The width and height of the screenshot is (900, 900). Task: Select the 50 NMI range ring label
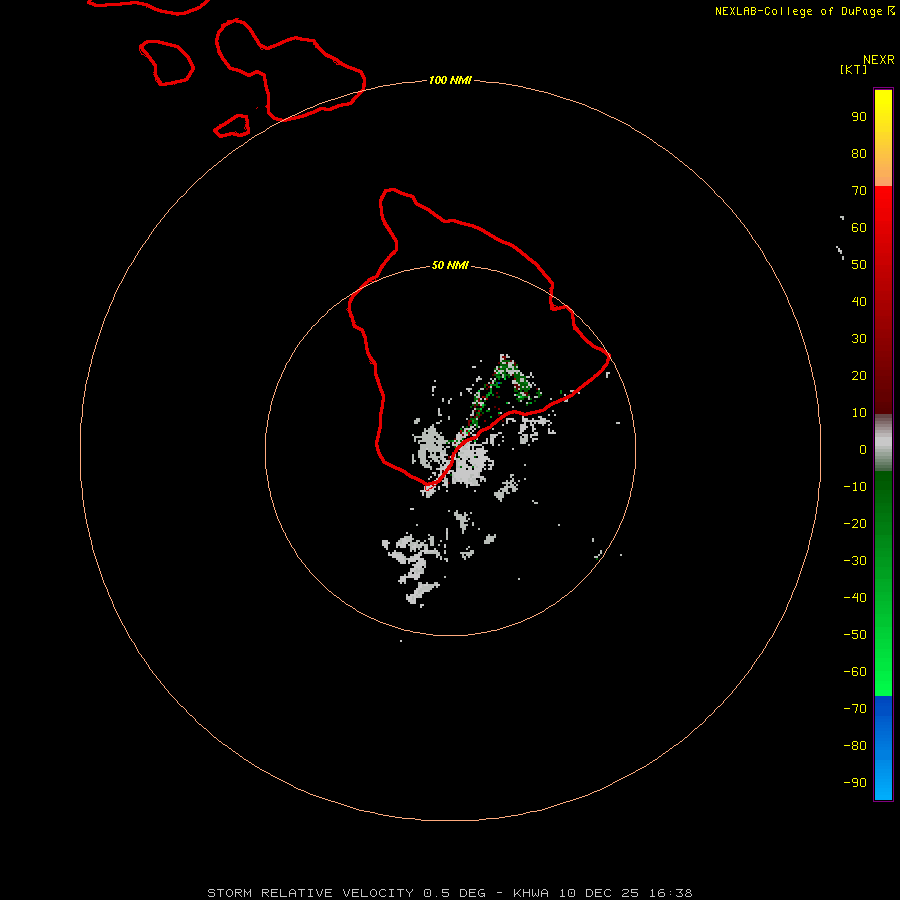[x=450, y=265]
